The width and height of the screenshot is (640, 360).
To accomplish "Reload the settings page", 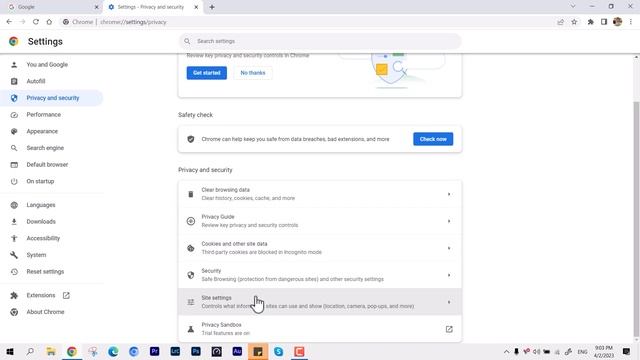I will tap(36, 22).
